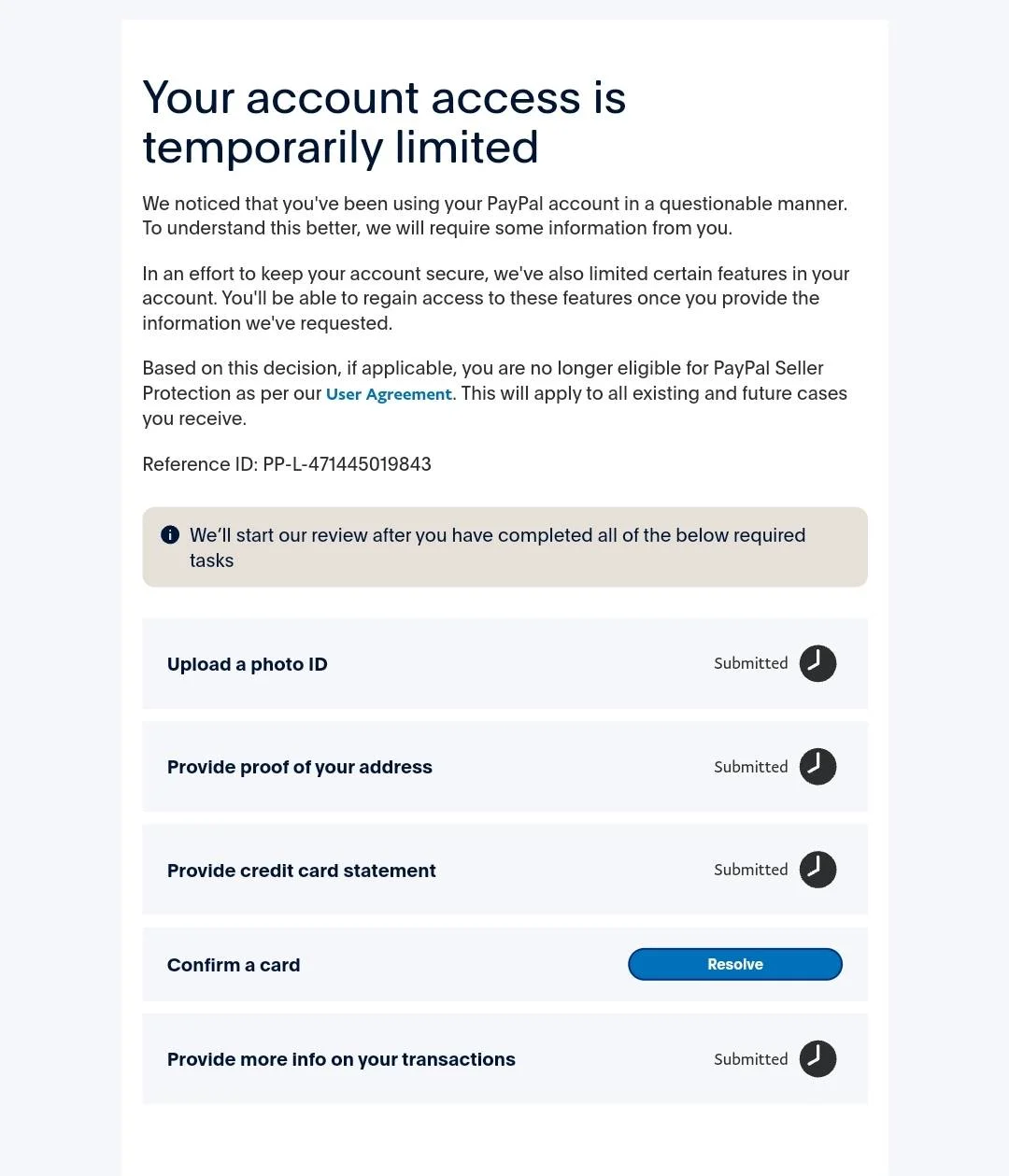Click Submitted status for proof of address
Image resolution: width=1009 pixels, height=1176 pixels.
pyautogui.click(x=751, y=767)
